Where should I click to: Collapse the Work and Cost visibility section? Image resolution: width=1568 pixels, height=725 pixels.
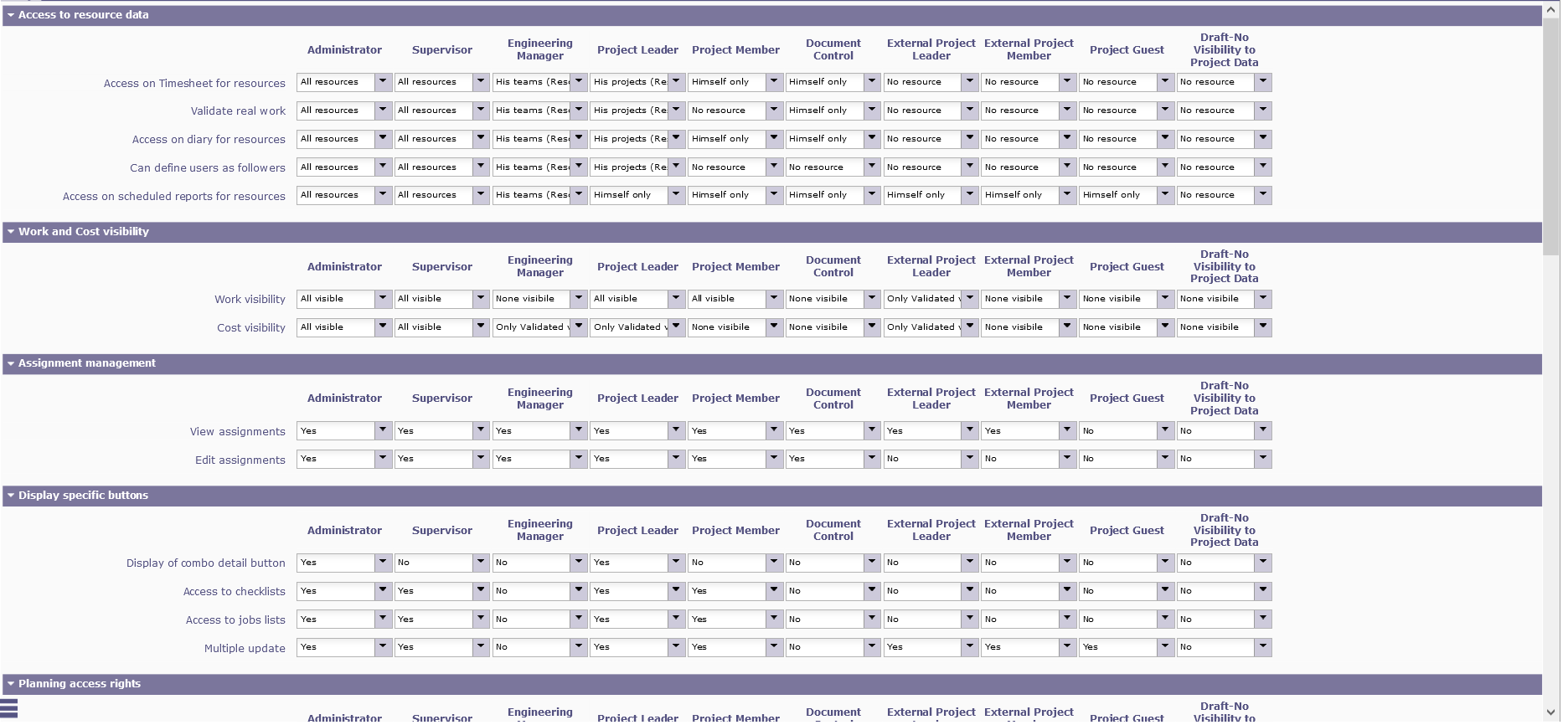(11, 232)
